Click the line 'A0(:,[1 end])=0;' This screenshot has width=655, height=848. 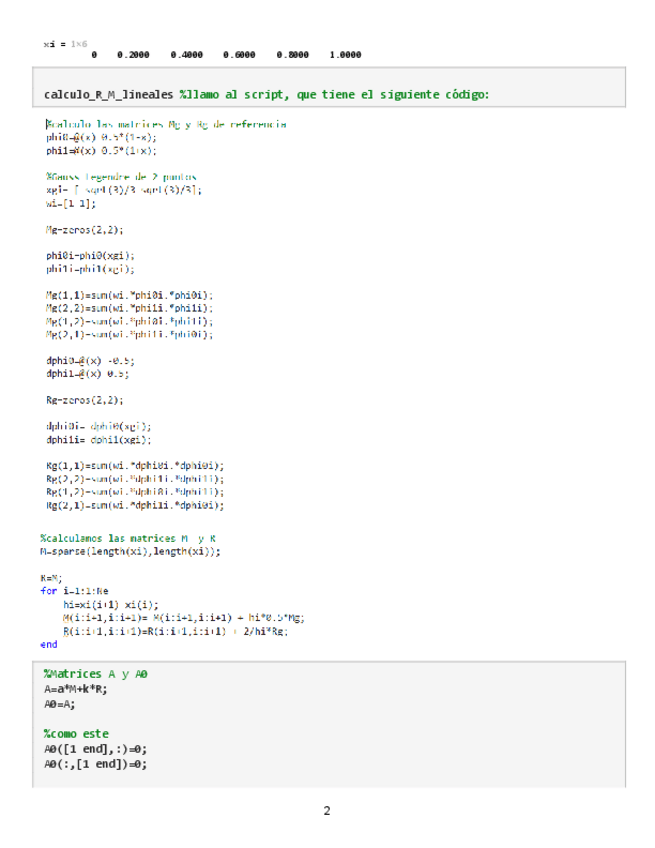(96, 764)
